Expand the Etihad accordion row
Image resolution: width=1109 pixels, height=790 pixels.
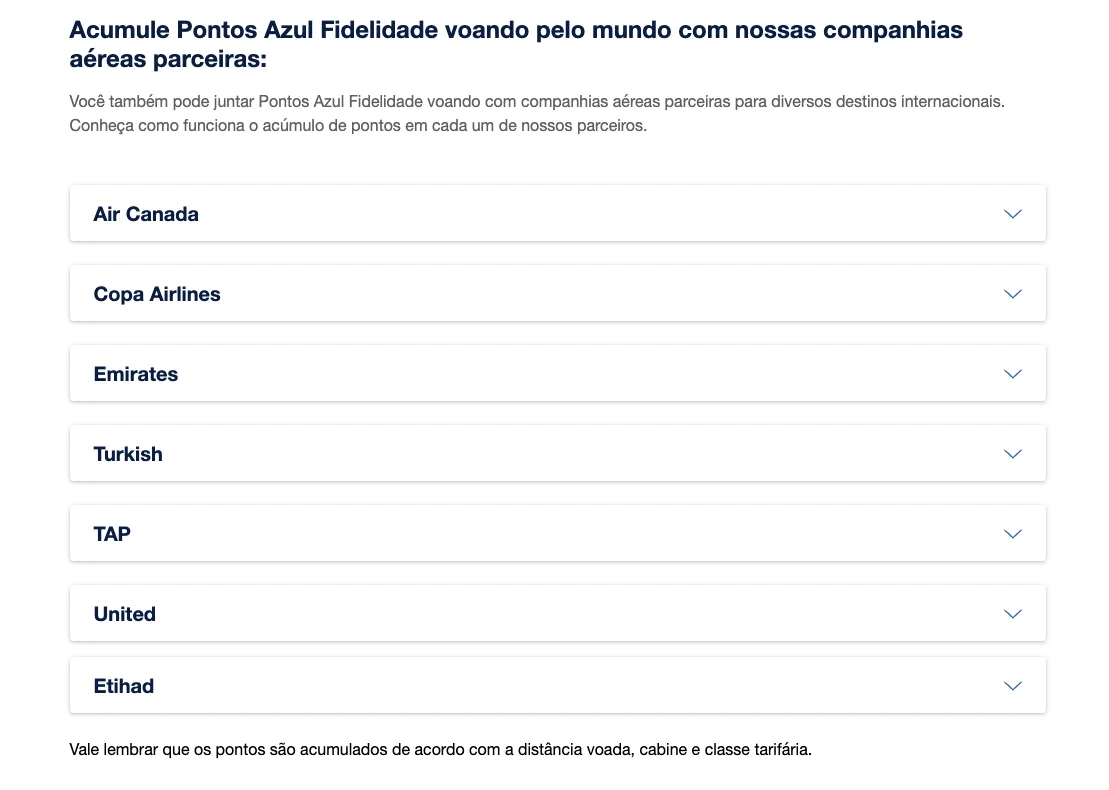[557, 685]
